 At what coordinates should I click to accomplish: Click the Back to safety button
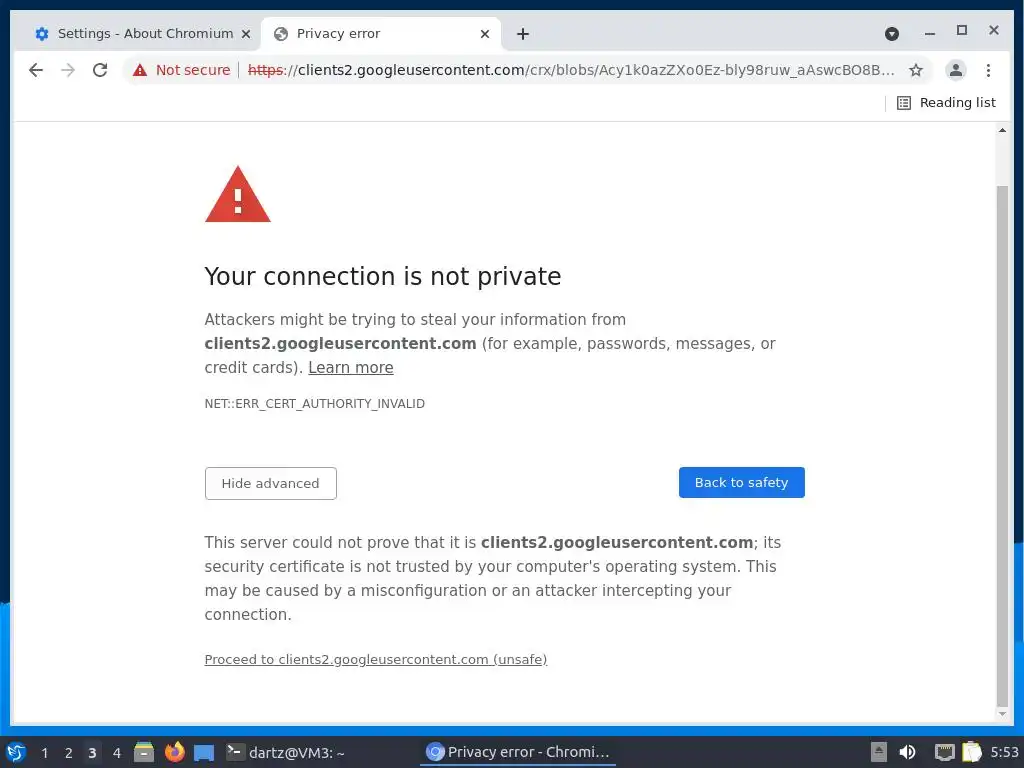[741, 482]
